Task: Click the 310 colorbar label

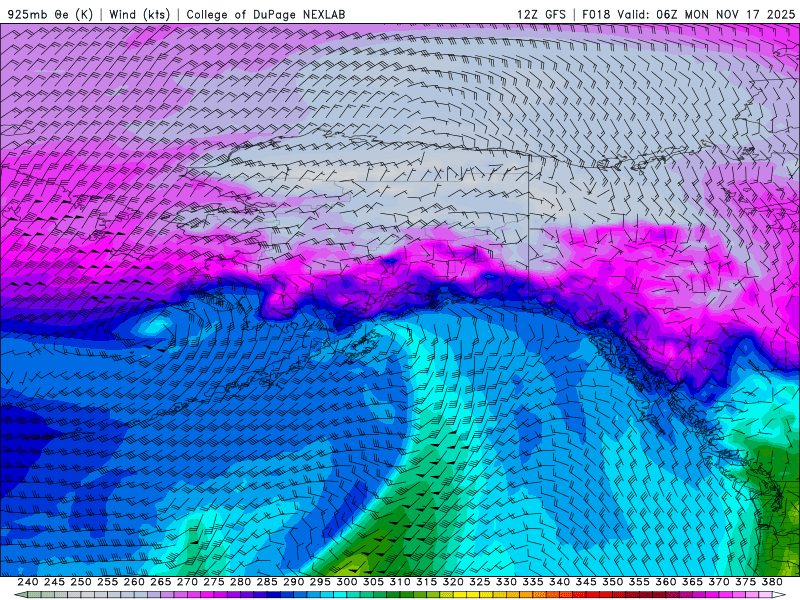Action: click(399, 582)
